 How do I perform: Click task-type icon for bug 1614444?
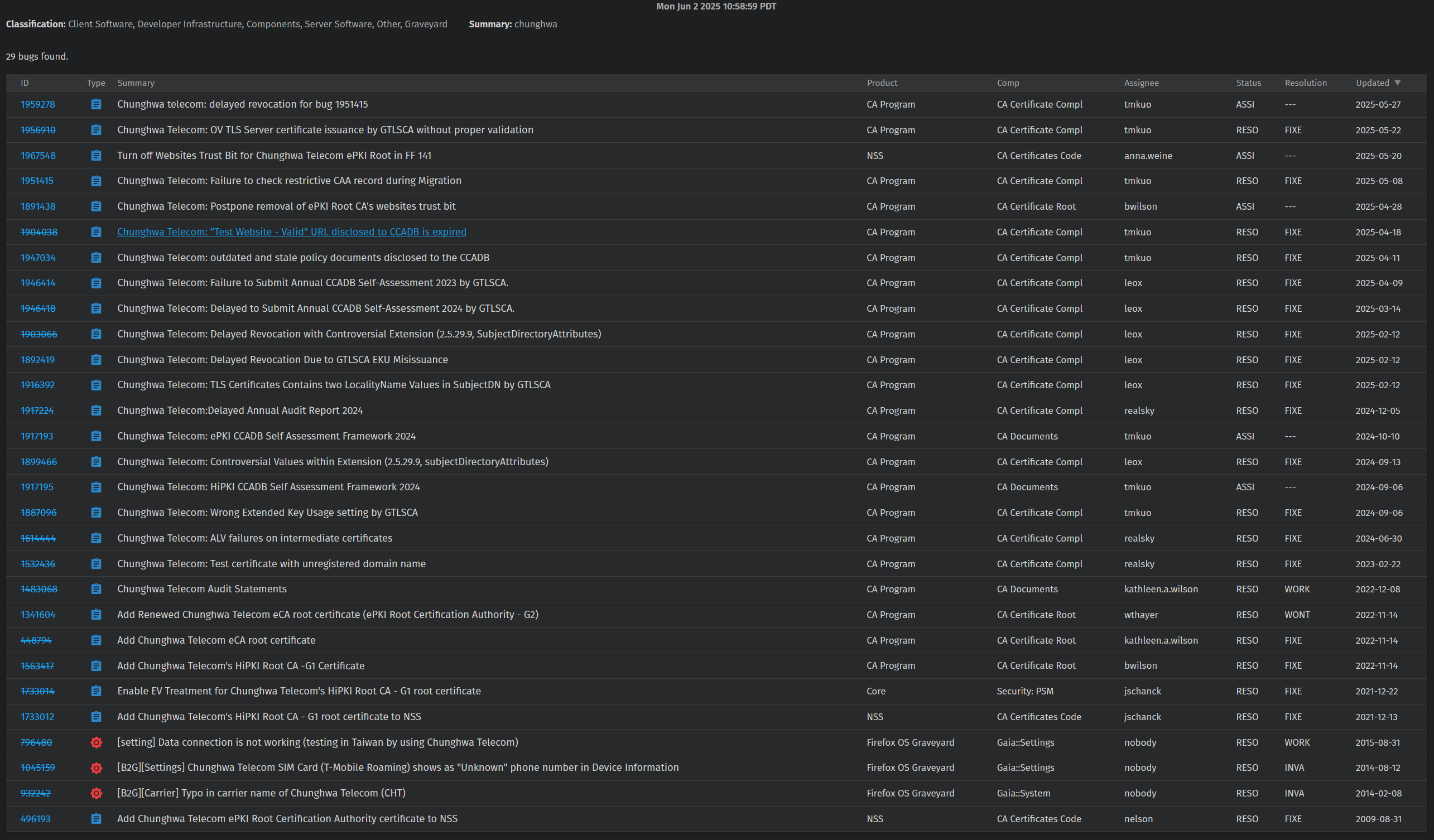point(96,538)
